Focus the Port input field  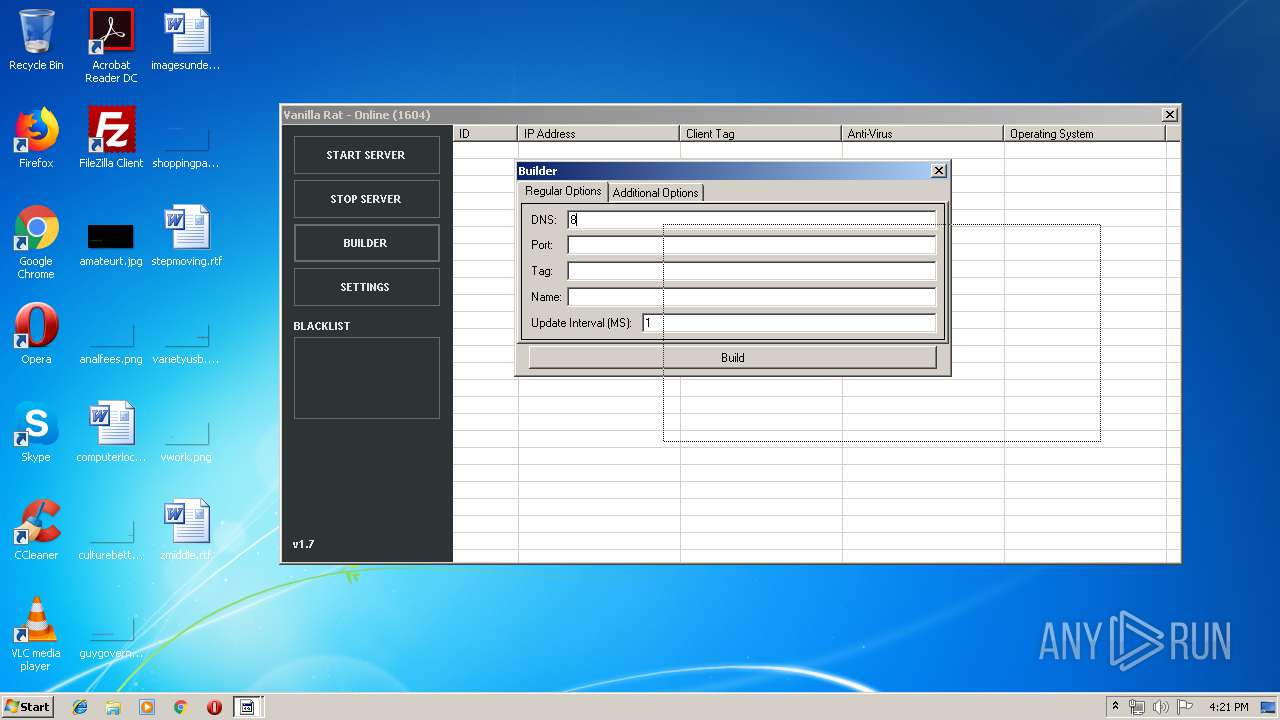[x=752, y=245]
